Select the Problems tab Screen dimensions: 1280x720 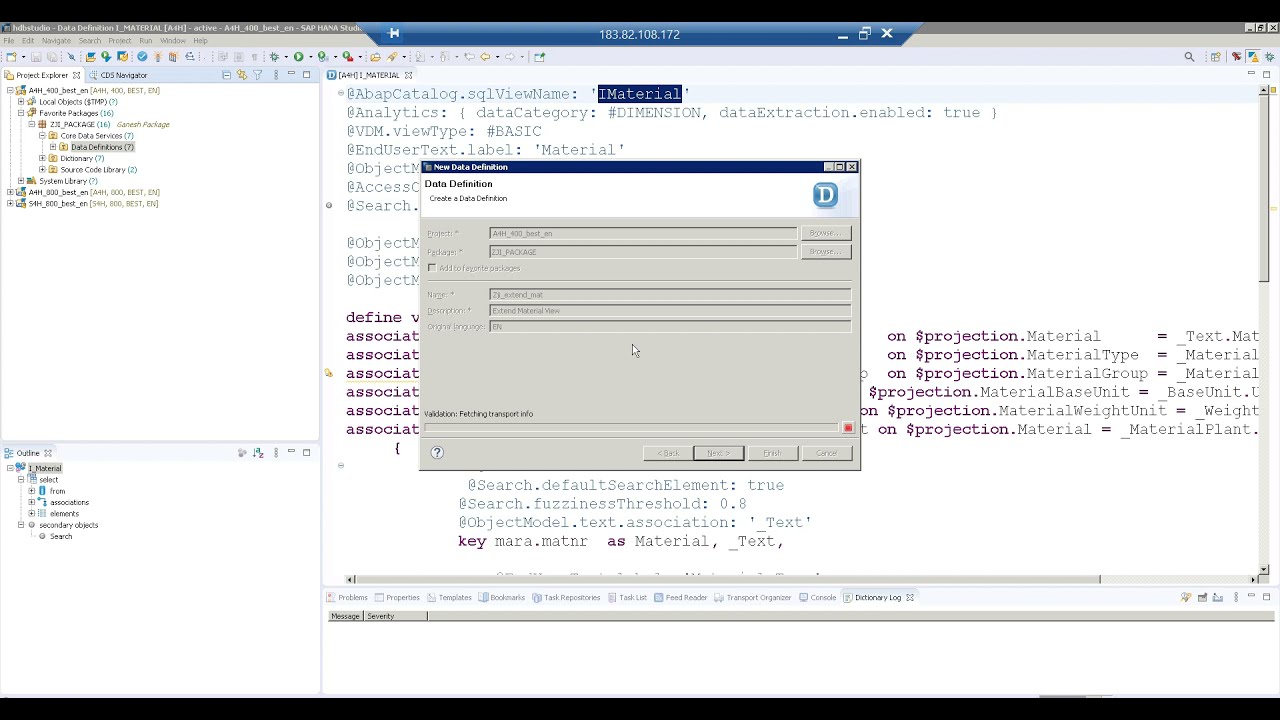pos(347,597)
